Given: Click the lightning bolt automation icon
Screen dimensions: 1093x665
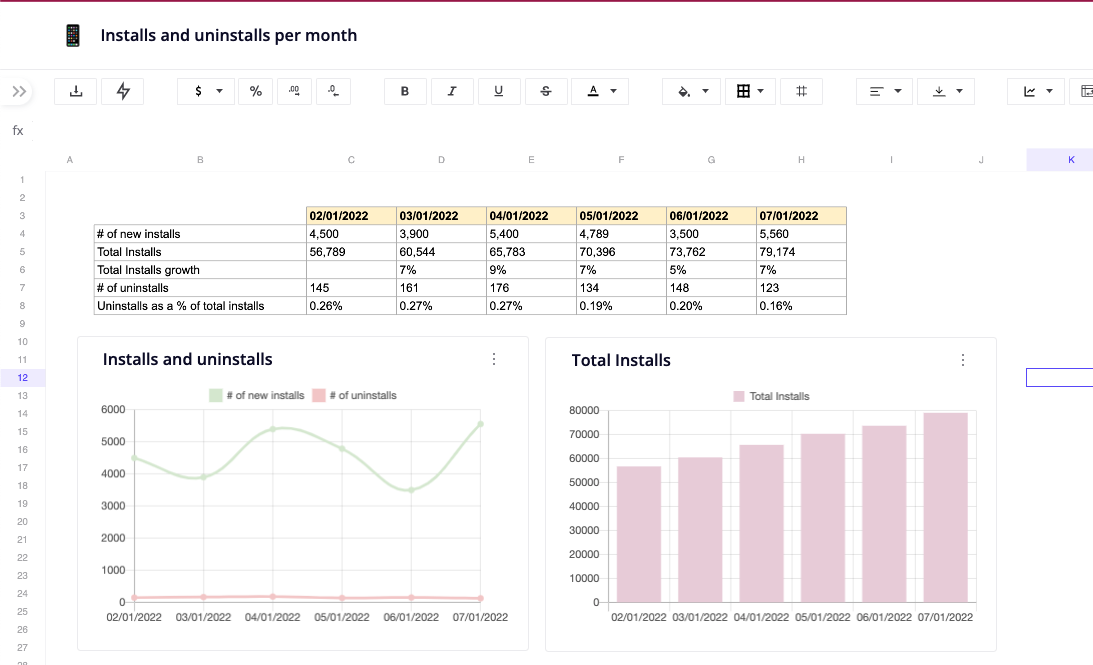Looking at the screenshot, I should tap(124, 91).
